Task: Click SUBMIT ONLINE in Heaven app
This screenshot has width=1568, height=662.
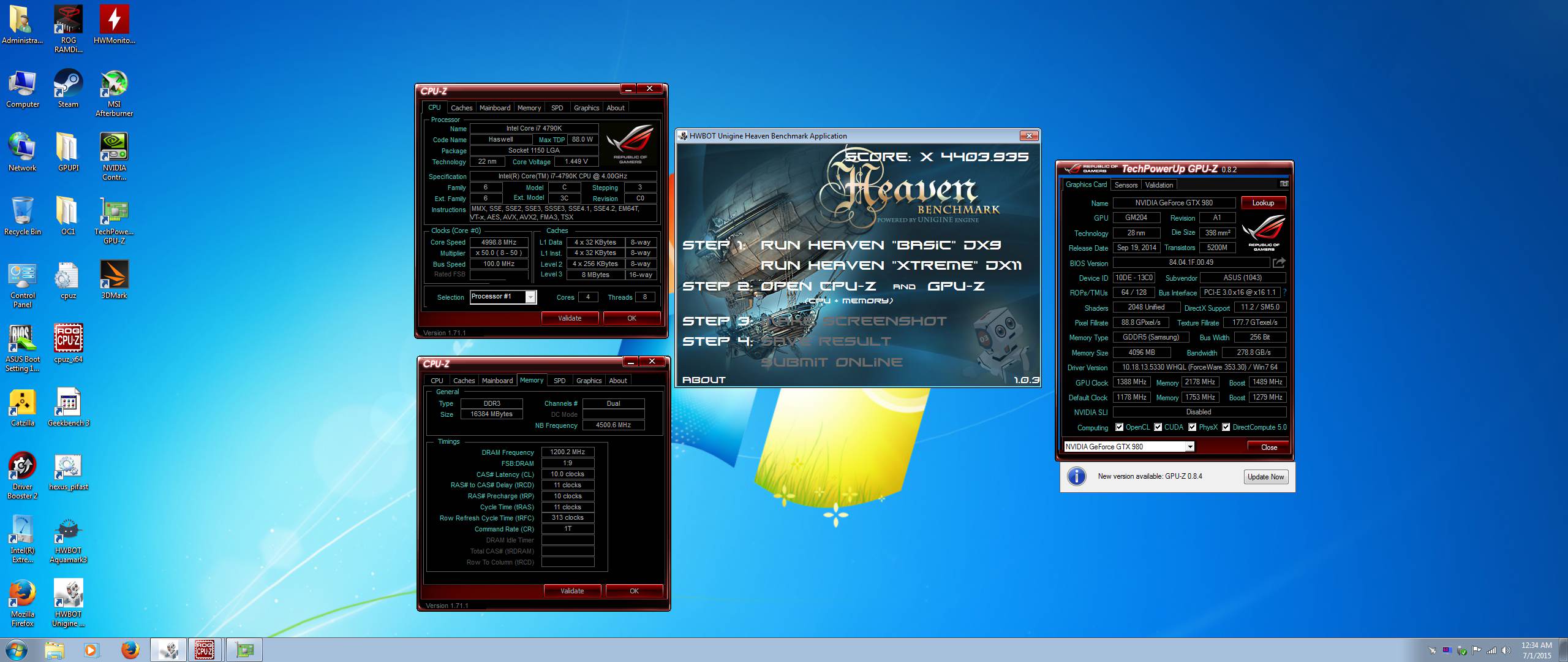Action: (x=831, y=362)
